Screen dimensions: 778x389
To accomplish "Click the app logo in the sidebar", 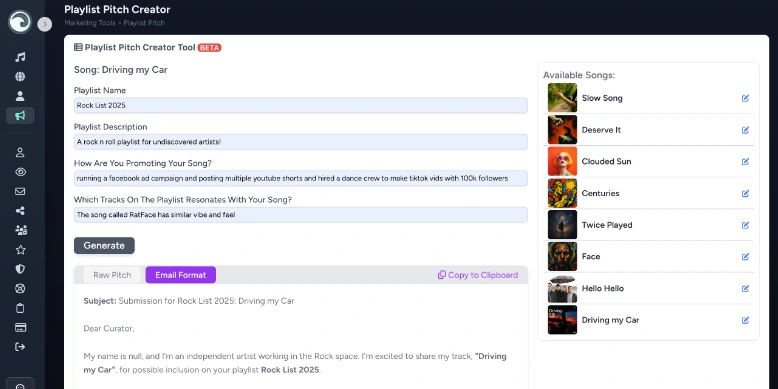I will pos(20,22).
